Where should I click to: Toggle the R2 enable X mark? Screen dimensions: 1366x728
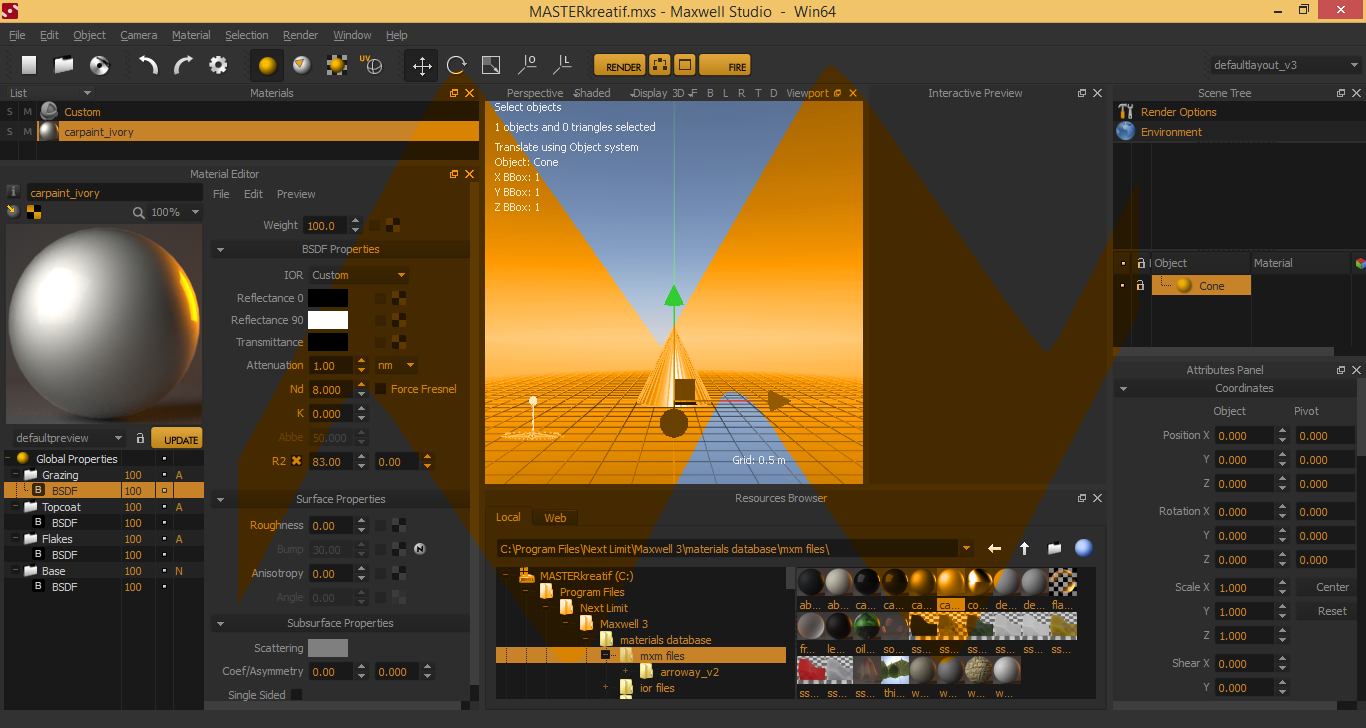tap(296, 462)
